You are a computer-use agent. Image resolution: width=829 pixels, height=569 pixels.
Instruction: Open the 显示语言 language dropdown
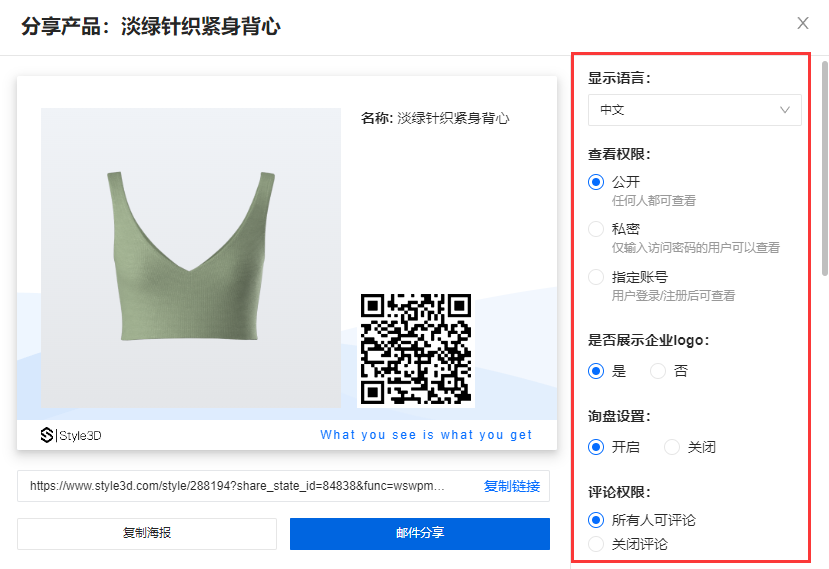693,110
